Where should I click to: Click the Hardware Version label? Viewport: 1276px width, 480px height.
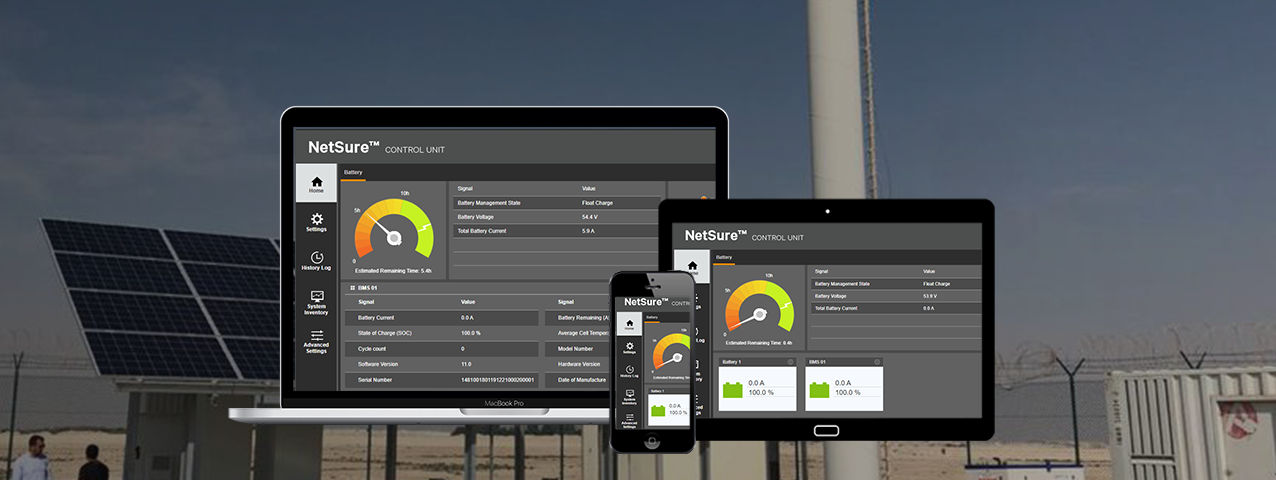tap(579, 364)
